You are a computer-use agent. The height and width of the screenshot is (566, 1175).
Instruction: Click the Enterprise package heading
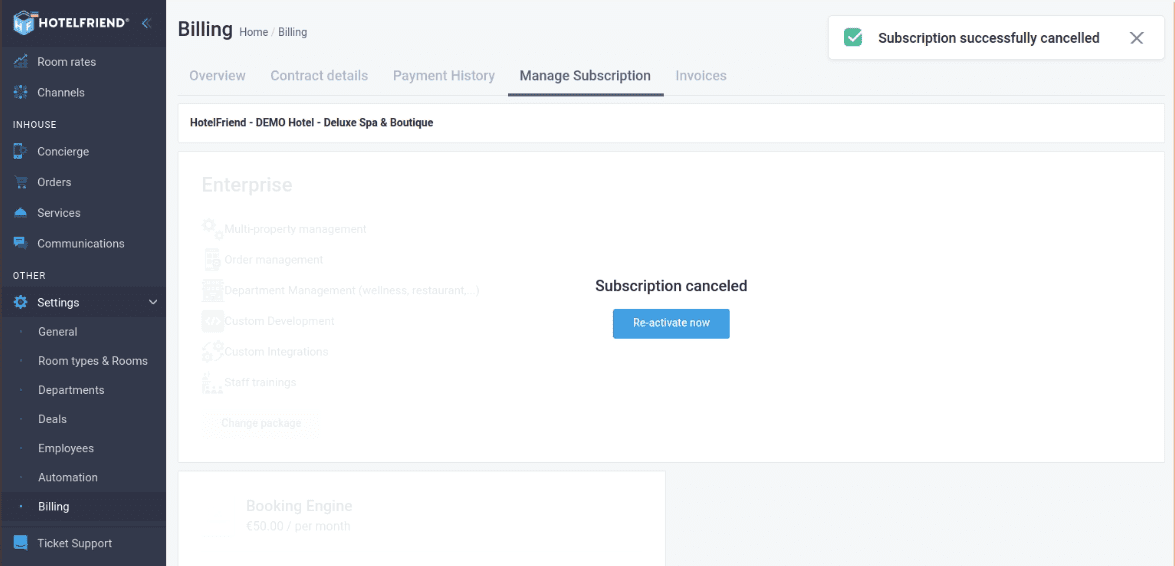coord(247,185)
